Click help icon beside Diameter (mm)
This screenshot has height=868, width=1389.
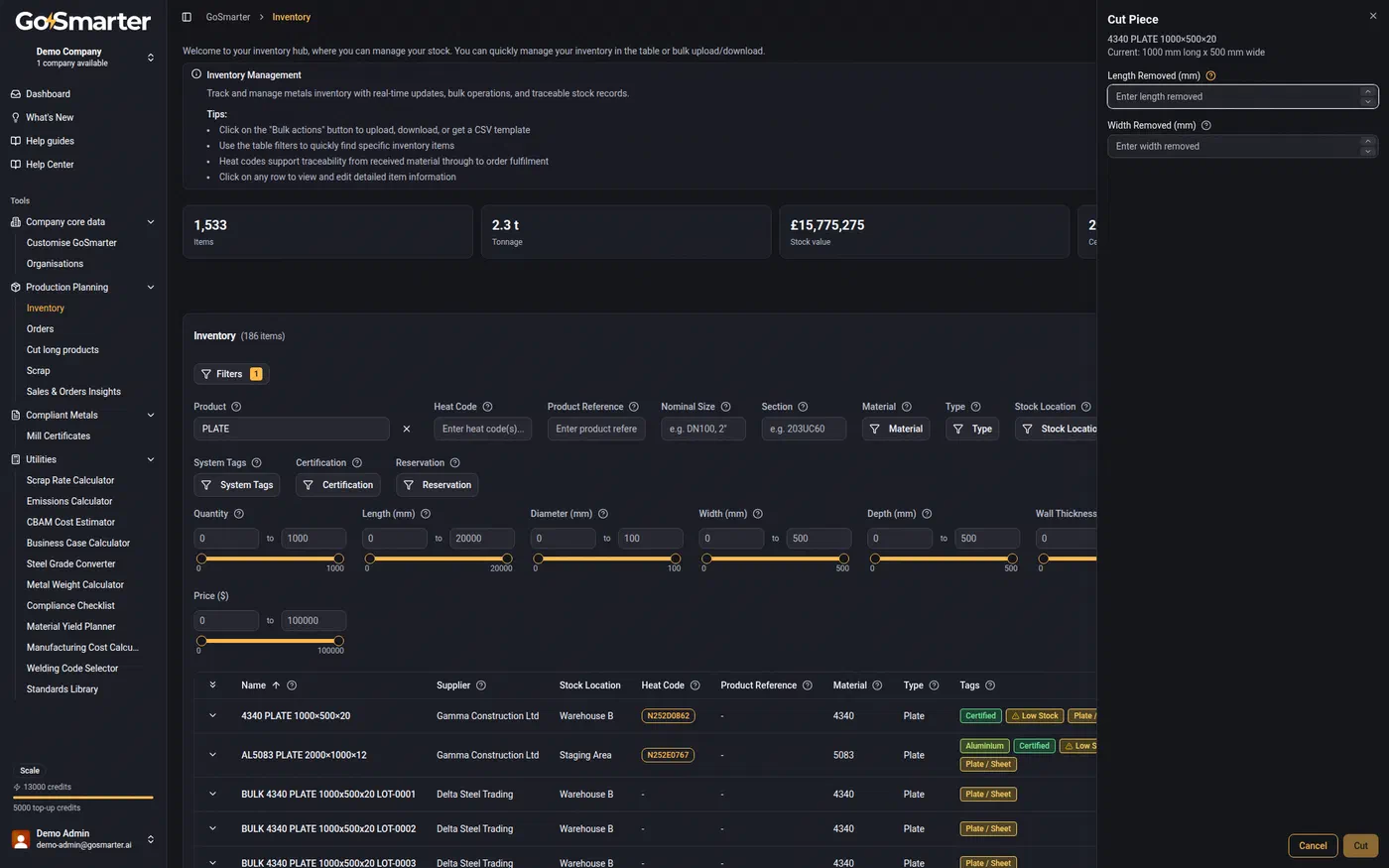pos(603,514)
